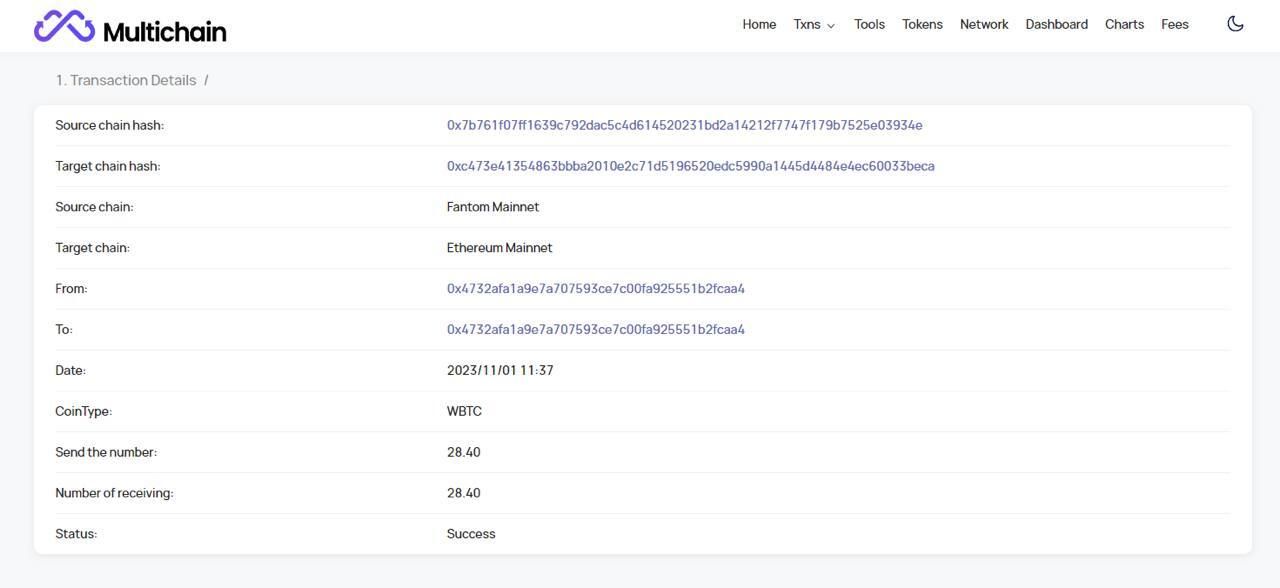Open the Home menu item
This screenshot has width=1280, height=588.
click(x=759, y=24)
